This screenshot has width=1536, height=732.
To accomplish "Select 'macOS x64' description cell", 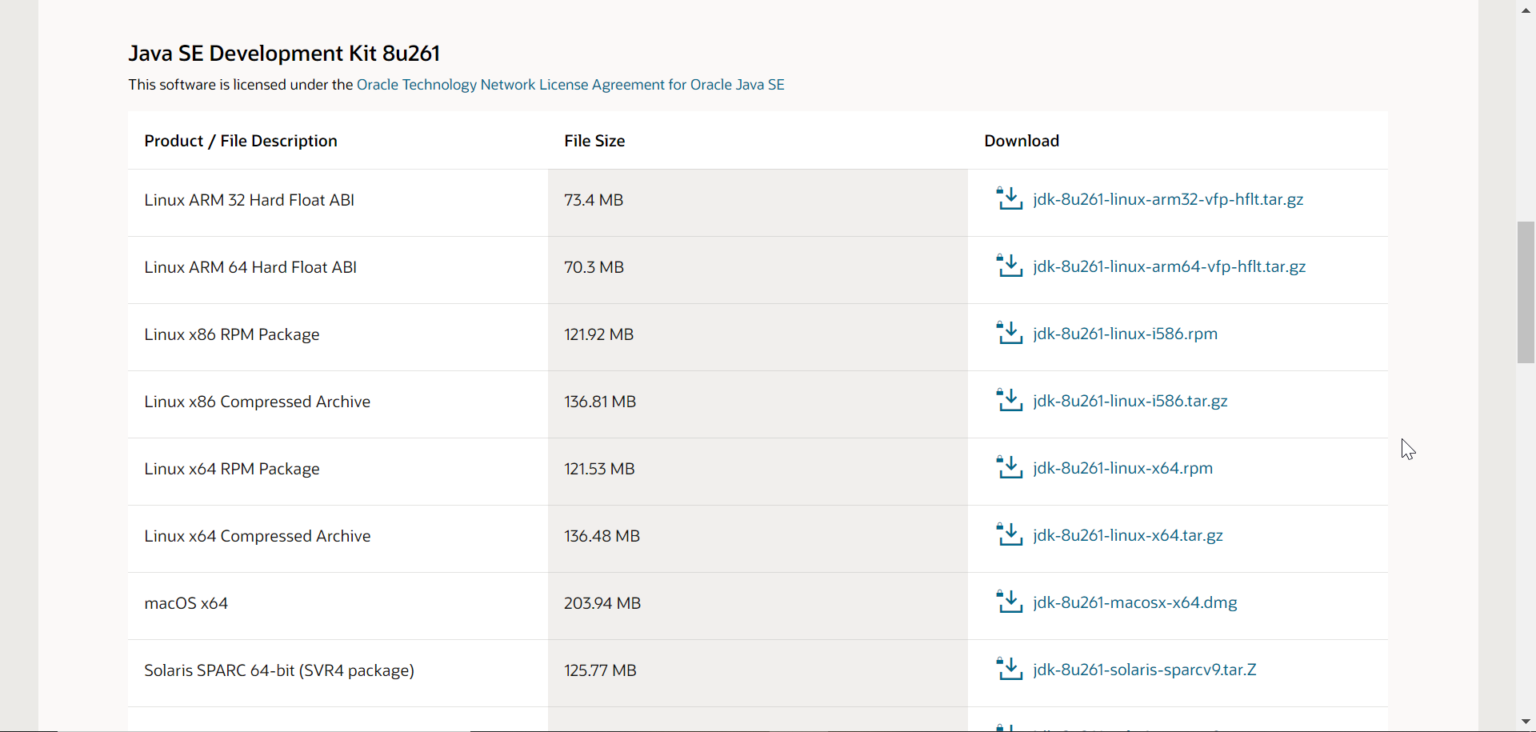I will click(338, 605).
